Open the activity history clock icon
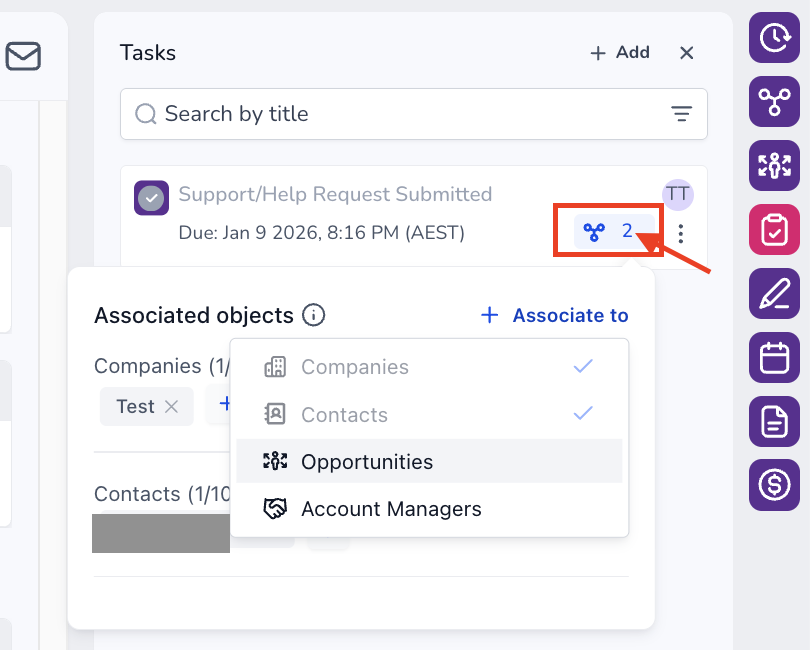This screenshot has width=810, height=650. [x=774, y=37]
